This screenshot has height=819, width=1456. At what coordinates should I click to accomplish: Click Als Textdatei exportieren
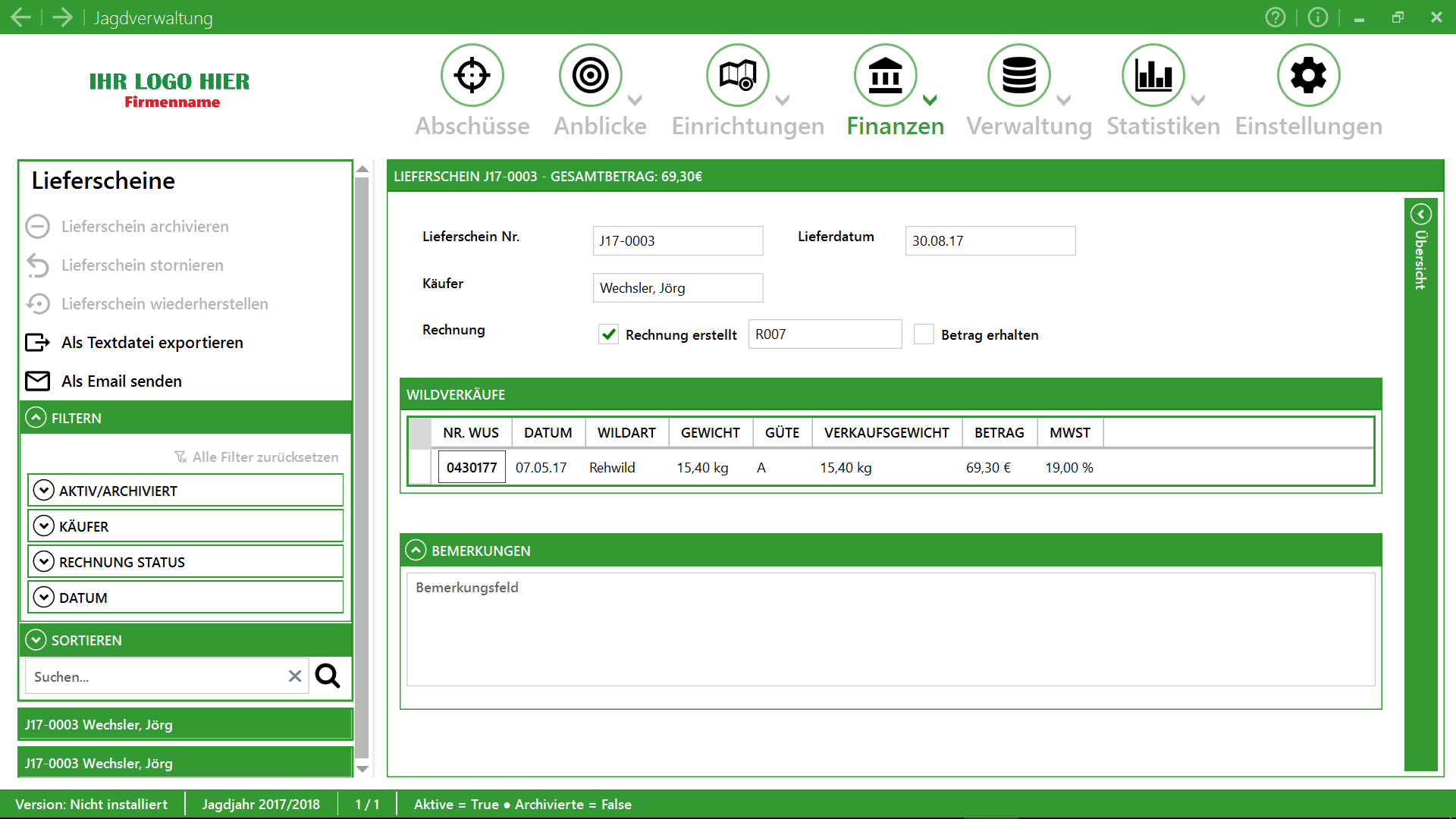click(x=152, y=342)
